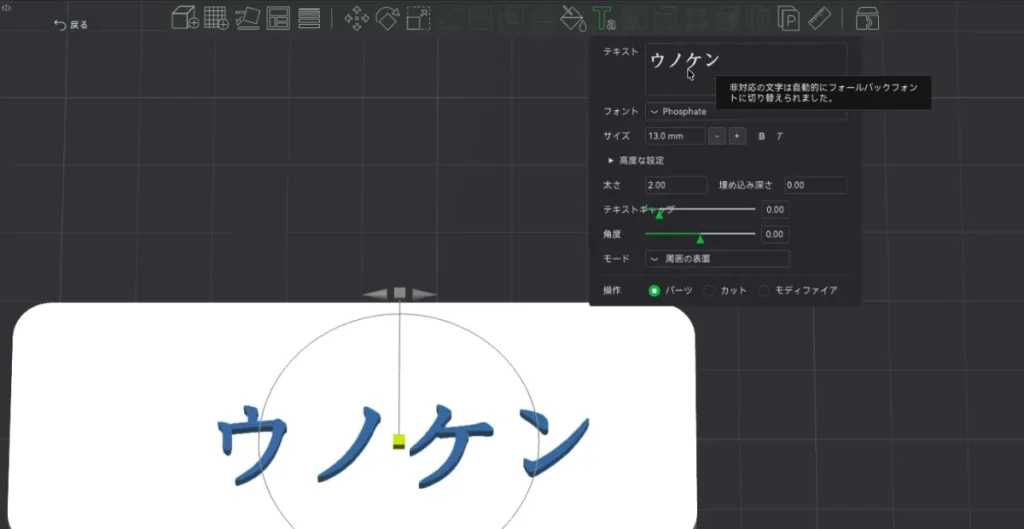
Task: Click the 角度 slider handle
Action: 700,239
